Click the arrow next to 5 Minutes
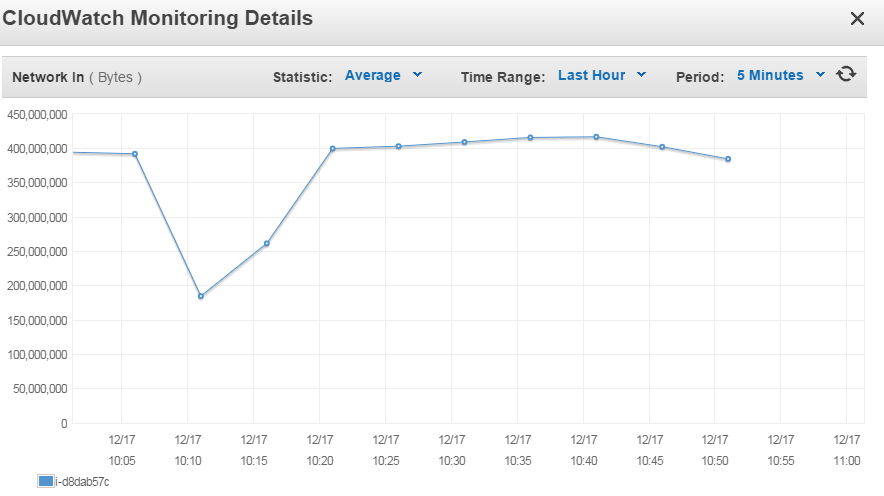 pos(820,74)
